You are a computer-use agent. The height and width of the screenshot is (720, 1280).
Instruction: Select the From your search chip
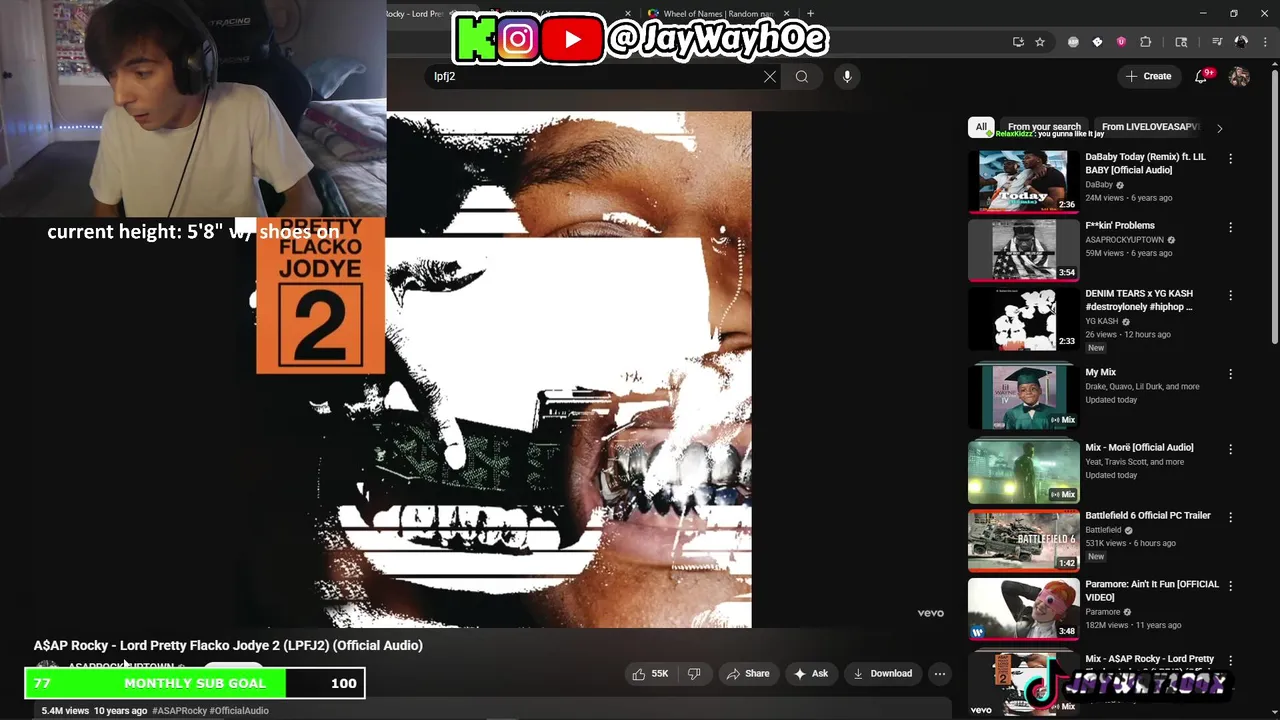[1044, 127]
